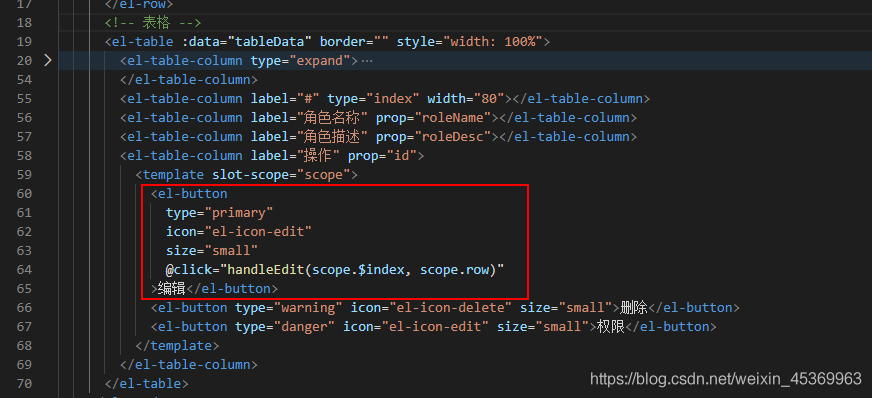The width and height of the screenshot is (872, 398).
Task: Click line number 54 in the gutter
Action: [x=24, y=79]
